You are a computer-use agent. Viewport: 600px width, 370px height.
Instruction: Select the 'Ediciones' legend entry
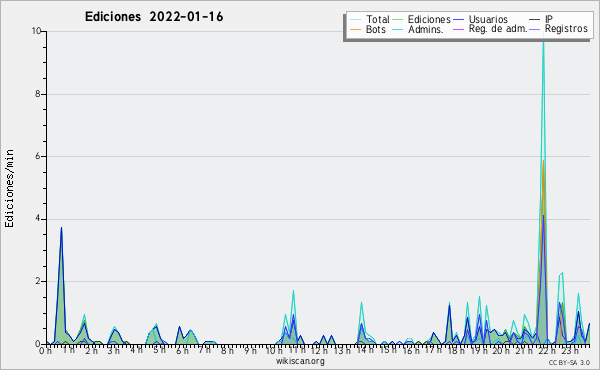(429, 19)
